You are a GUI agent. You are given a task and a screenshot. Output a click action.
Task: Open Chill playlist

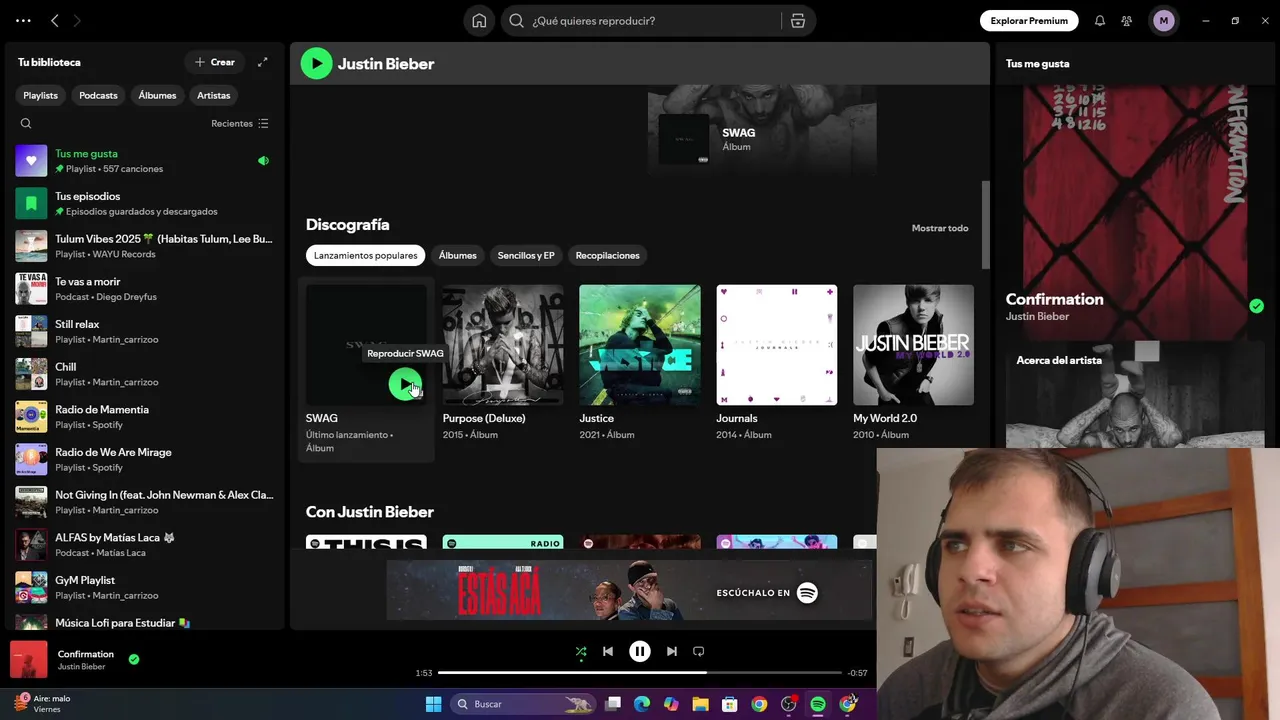[145, 374]
